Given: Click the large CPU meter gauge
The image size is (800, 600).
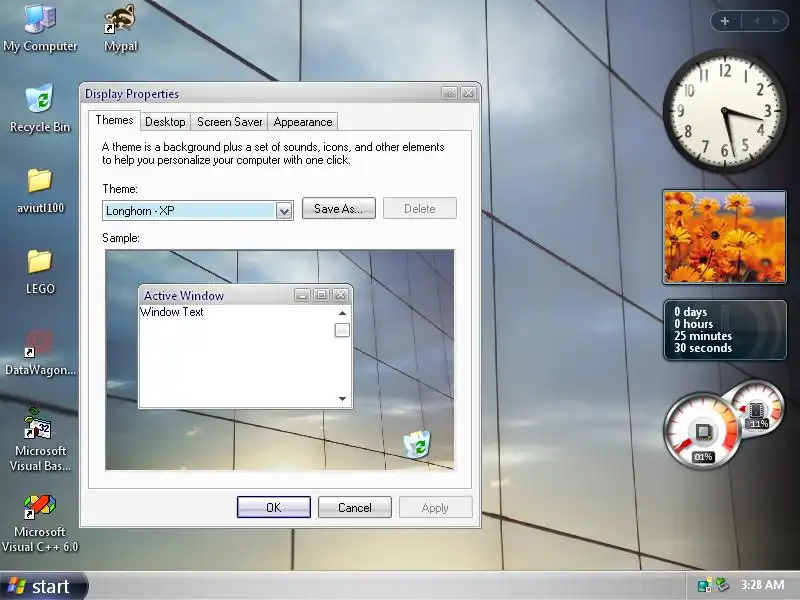Looking at the screenshot, I should pyautogui.click(x=703, y=432).
